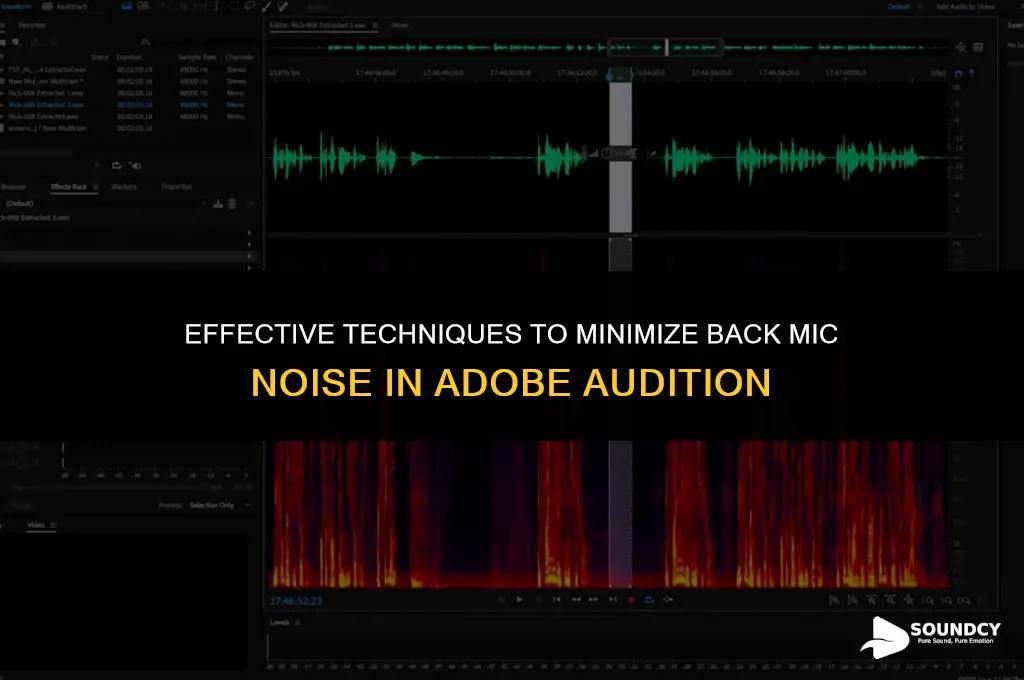1024x680 pixels.
Task: Switch to the Waveform editor view
Action: click(15, 7)
